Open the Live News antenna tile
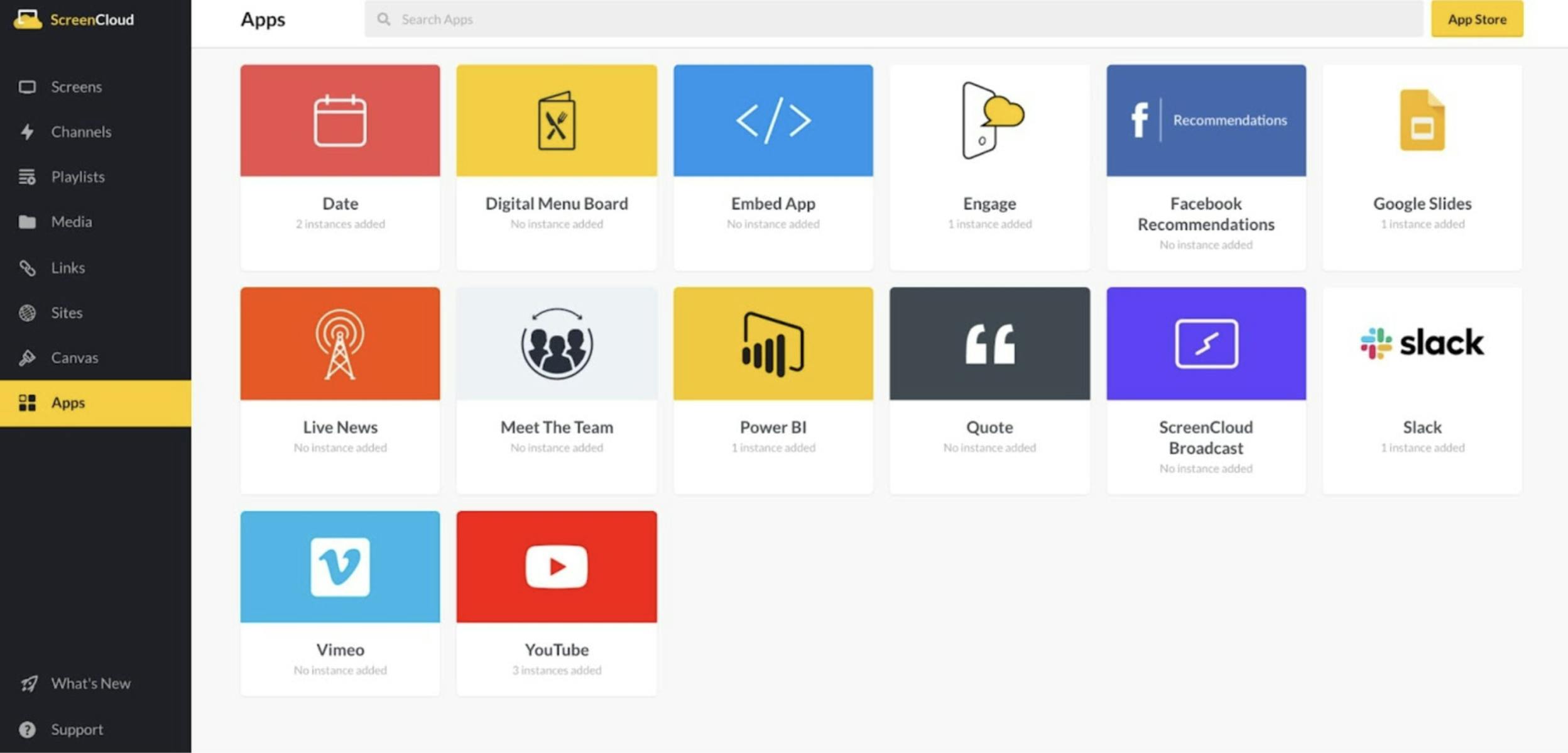 (x=340, y=344)
